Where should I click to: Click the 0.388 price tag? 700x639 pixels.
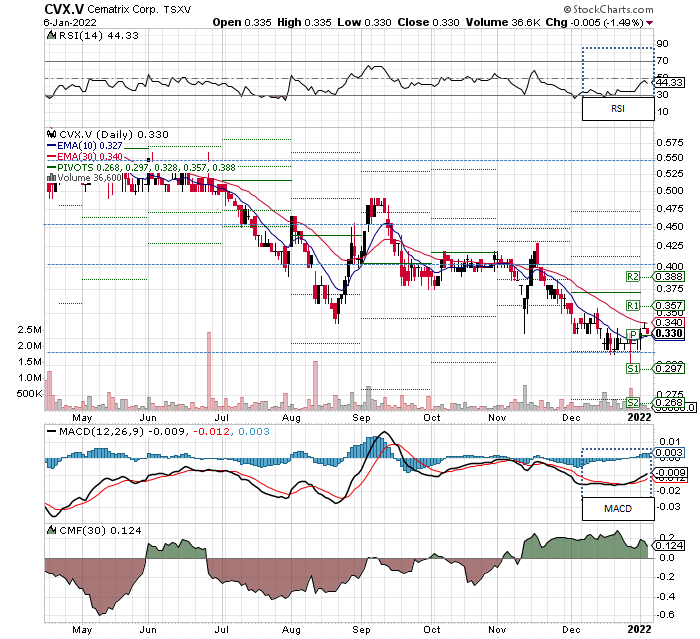click(669, 277)
